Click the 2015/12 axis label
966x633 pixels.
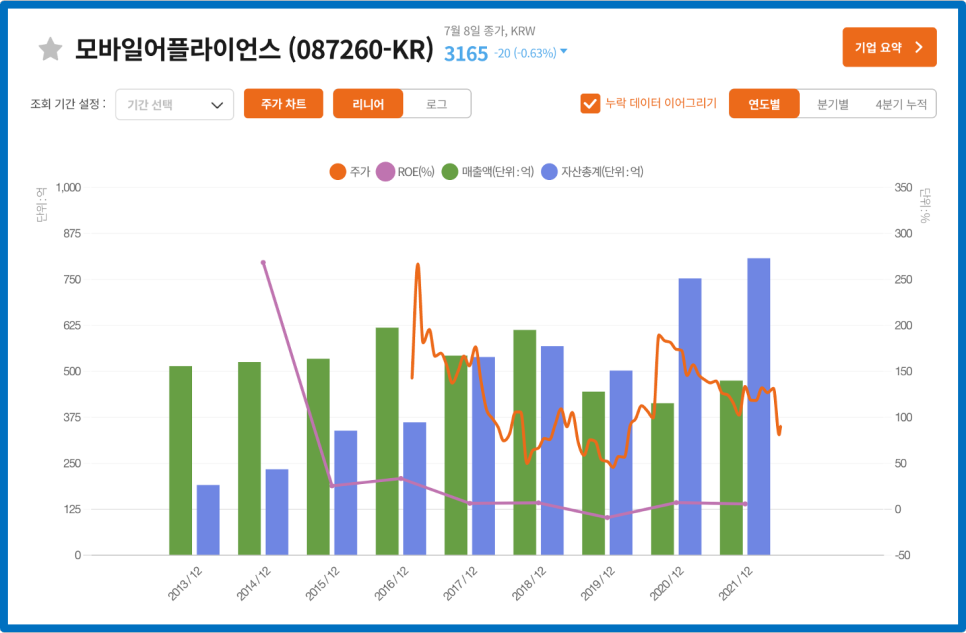click(322, 583)
